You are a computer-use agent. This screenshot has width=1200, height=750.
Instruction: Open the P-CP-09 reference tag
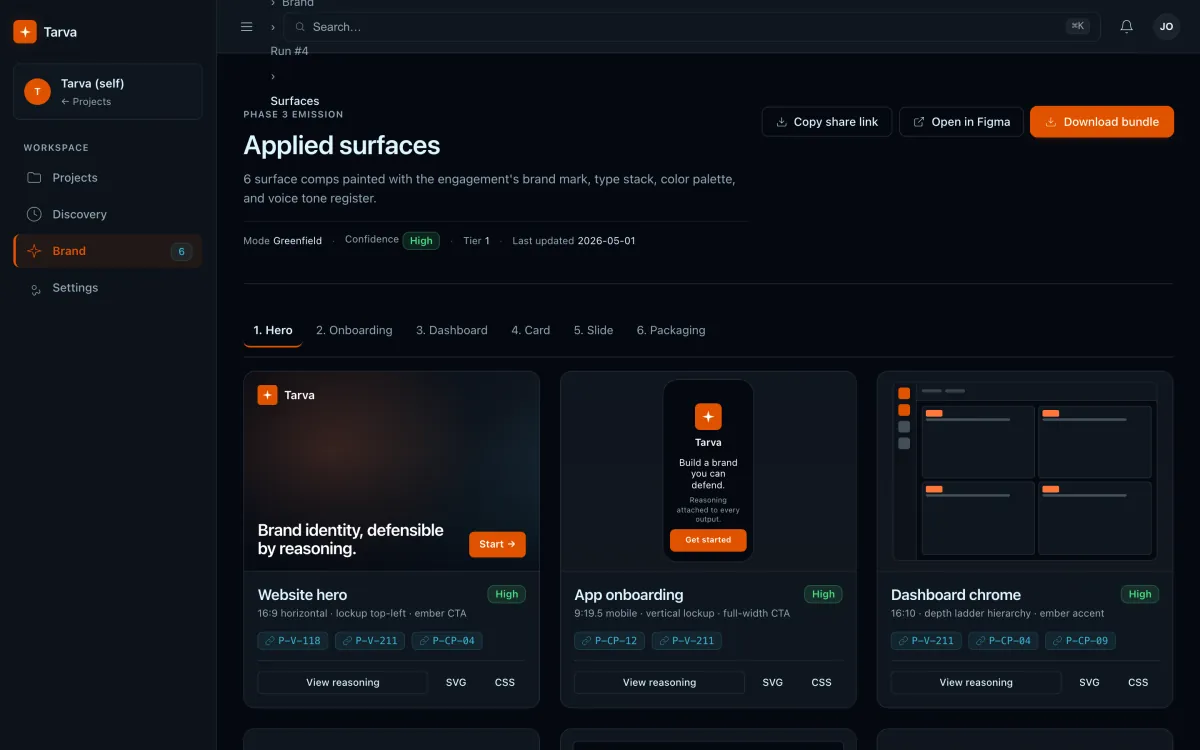[1080, 641]
